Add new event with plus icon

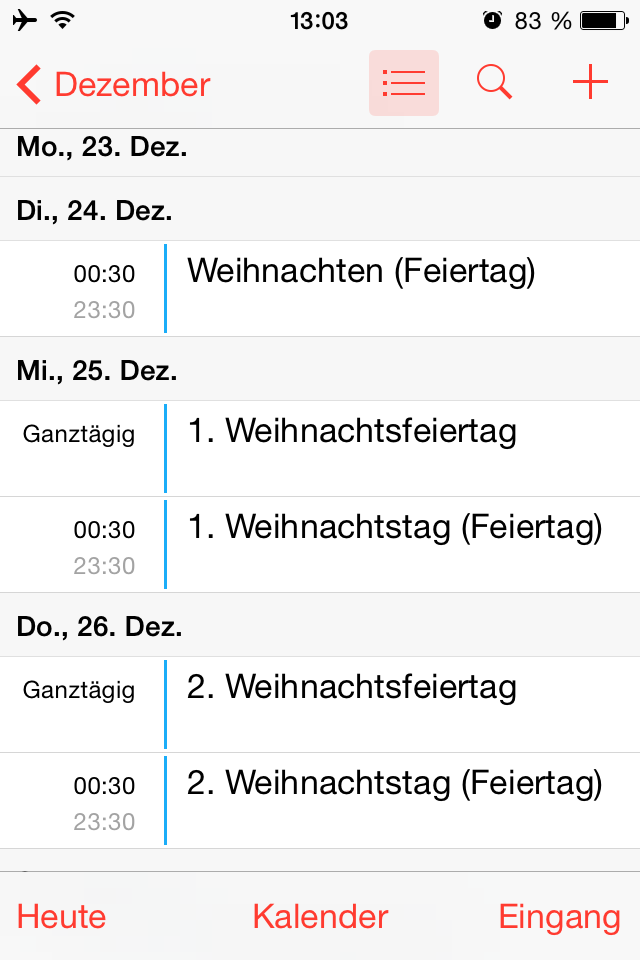pyautogui.click(x=590, y=81)
